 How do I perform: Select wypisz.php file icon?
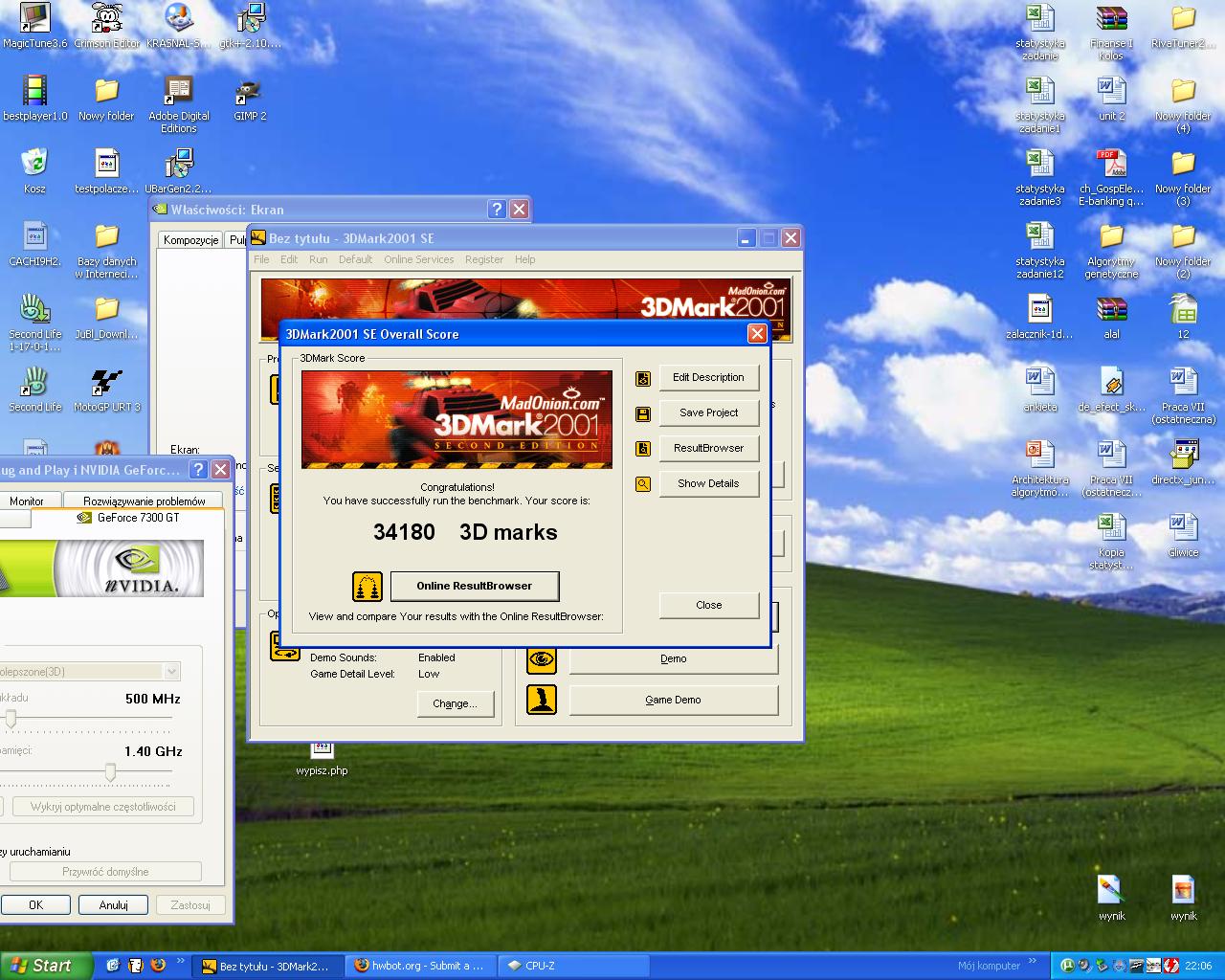(322, 759)
